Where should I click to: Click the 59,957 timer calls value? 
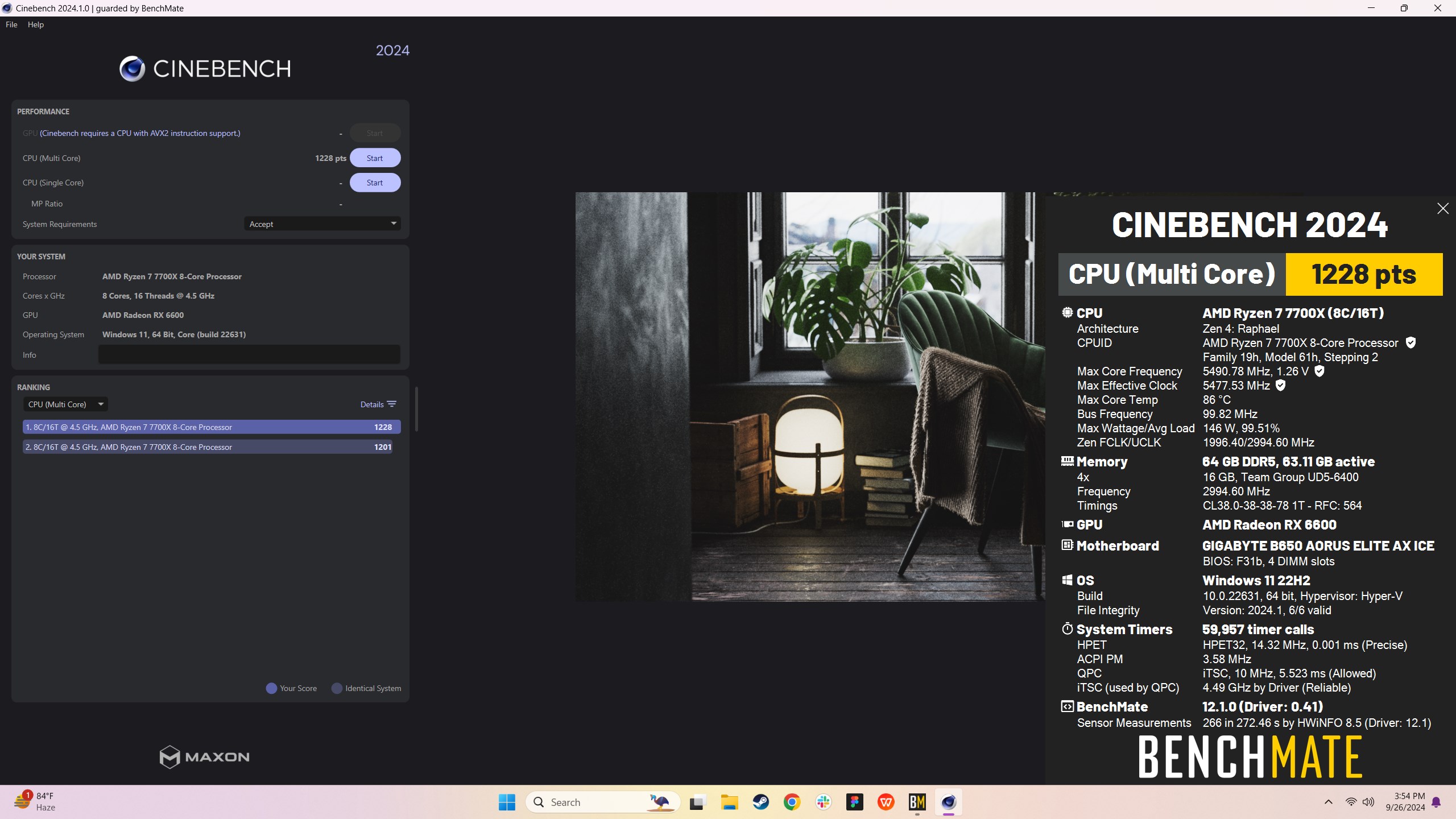coord(1258,630)
